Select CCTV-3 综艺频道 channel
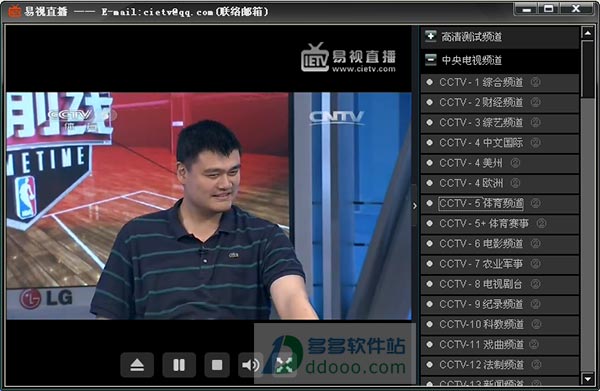600x391 pixels. [x=500, y=123]
